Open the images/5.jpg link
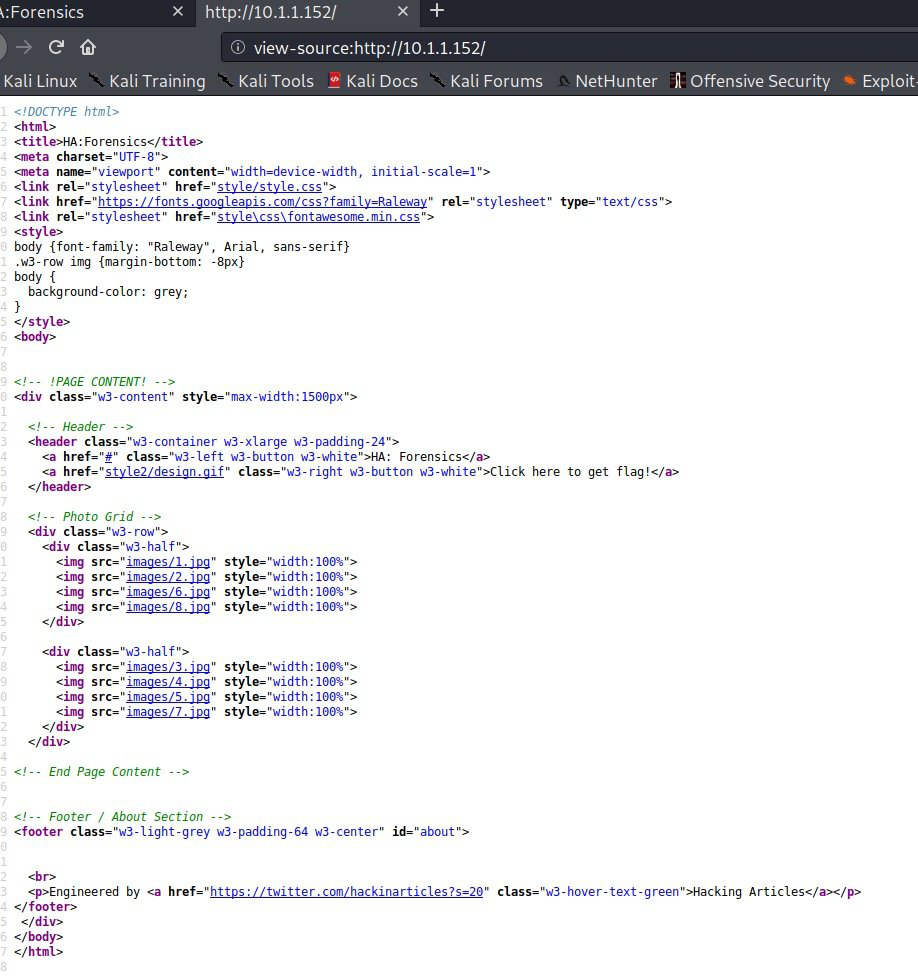The width and height of the screenshot is (918, 976). tap(168, 697)
